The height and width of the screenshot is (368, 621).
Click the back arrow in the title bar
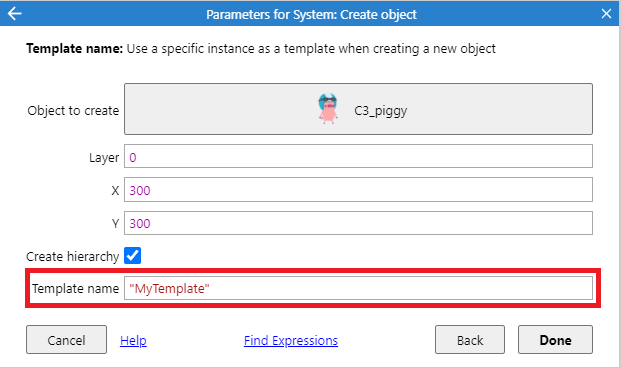(14, 14)
